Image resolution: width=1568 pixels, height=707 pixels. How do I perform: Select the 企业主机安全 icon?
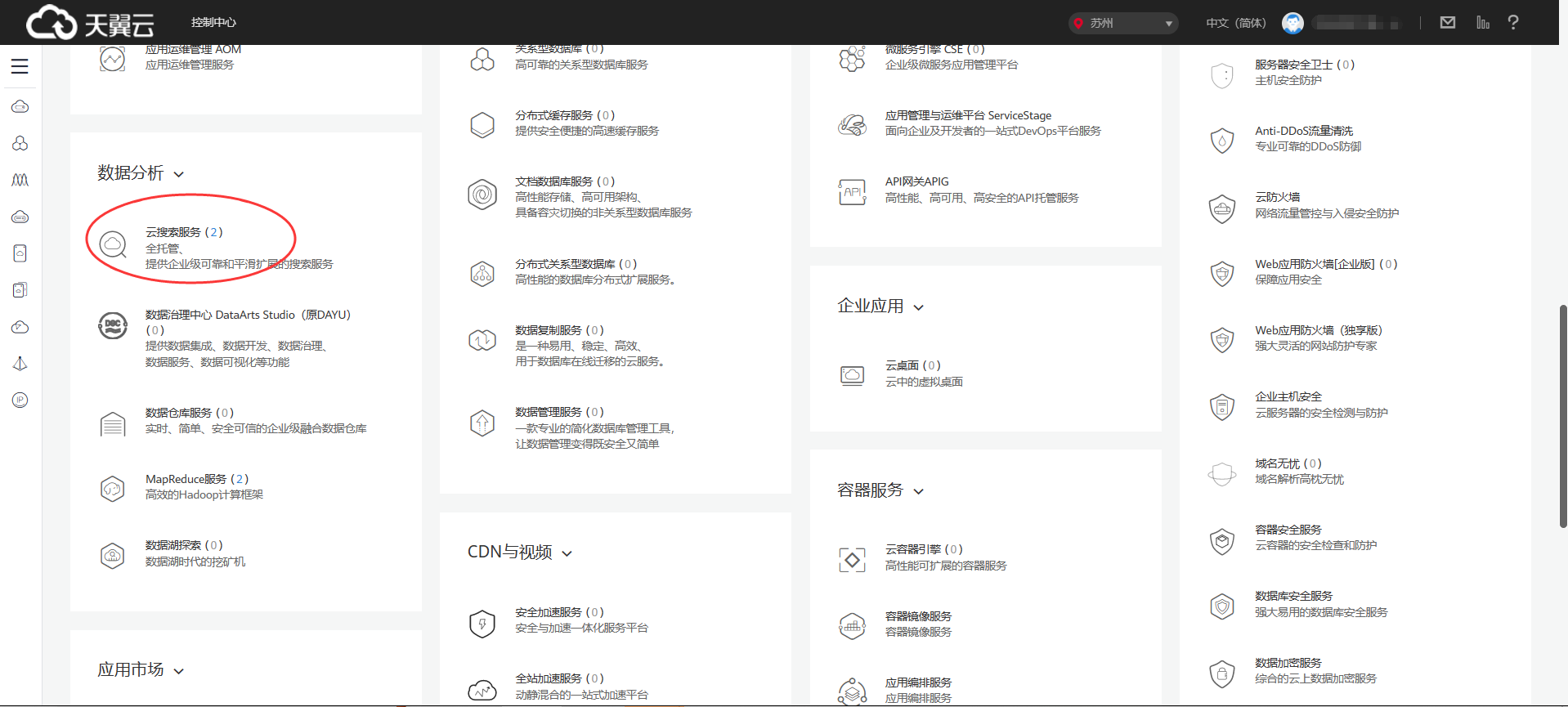(x=1222, y=407)
